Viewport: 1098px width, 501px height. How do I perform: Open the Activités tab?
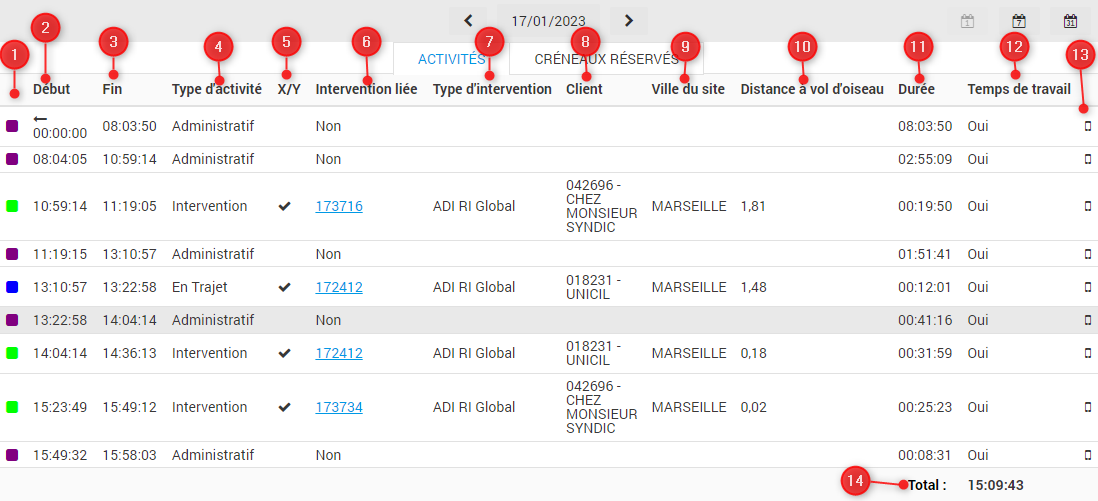point(451,59)
